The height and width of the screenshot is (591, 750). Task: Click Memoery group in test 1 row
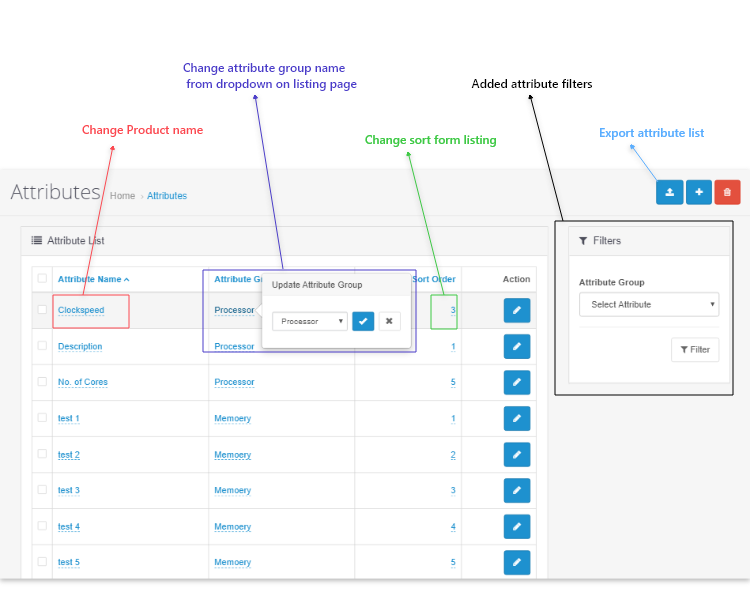click(x=232, y=418)
